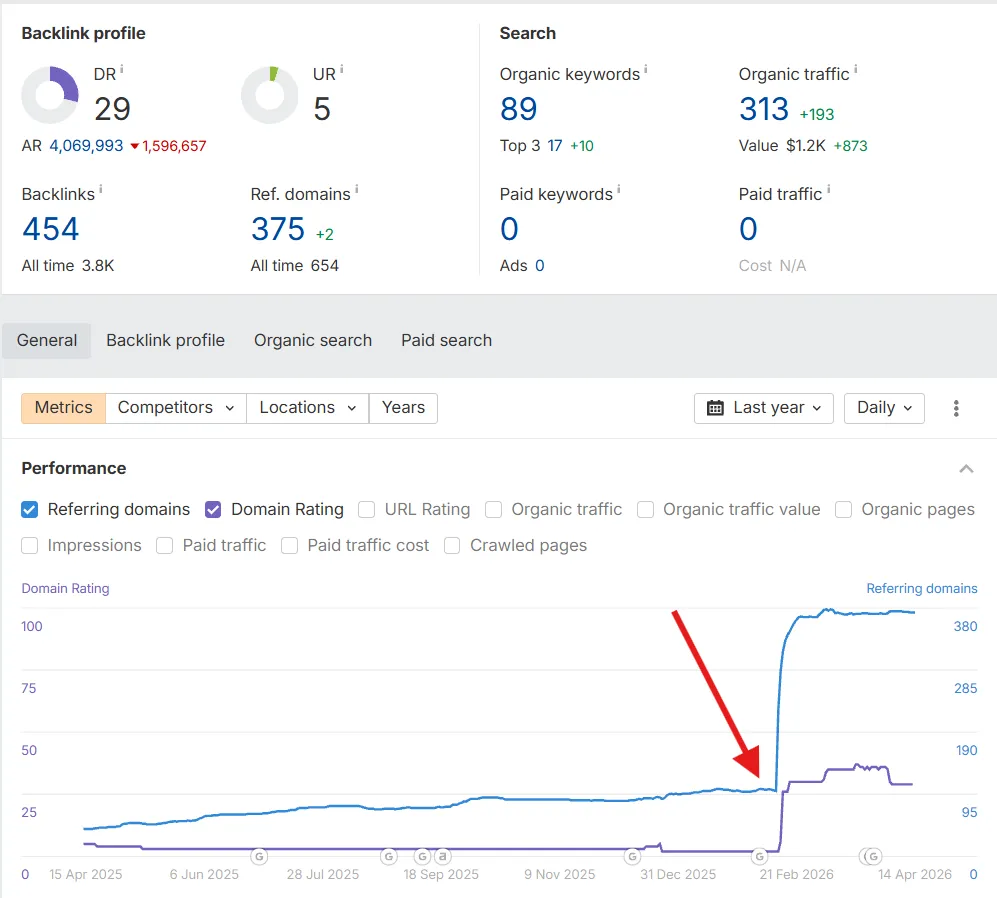The width and height of the screenshot is (997, 898).
Task: Uncheck the Referring domains checkbox
Action: [30, 510]
